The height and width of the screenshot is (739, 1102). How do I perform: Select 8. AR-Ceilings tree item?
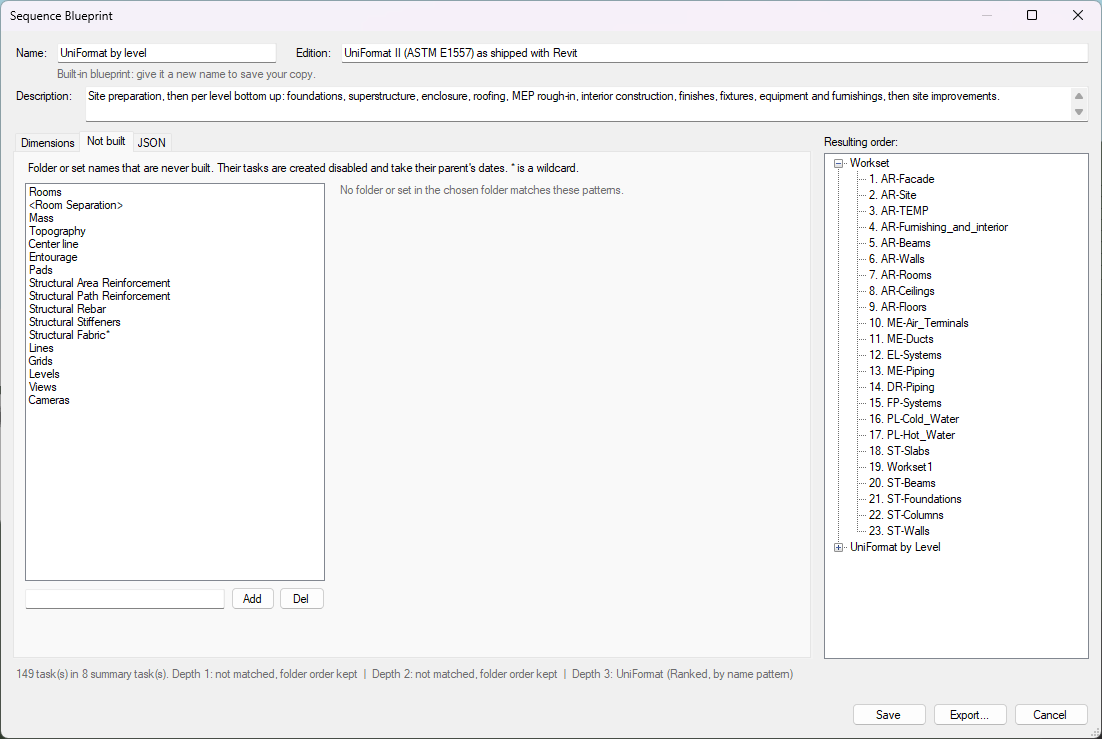click(902, 291)
